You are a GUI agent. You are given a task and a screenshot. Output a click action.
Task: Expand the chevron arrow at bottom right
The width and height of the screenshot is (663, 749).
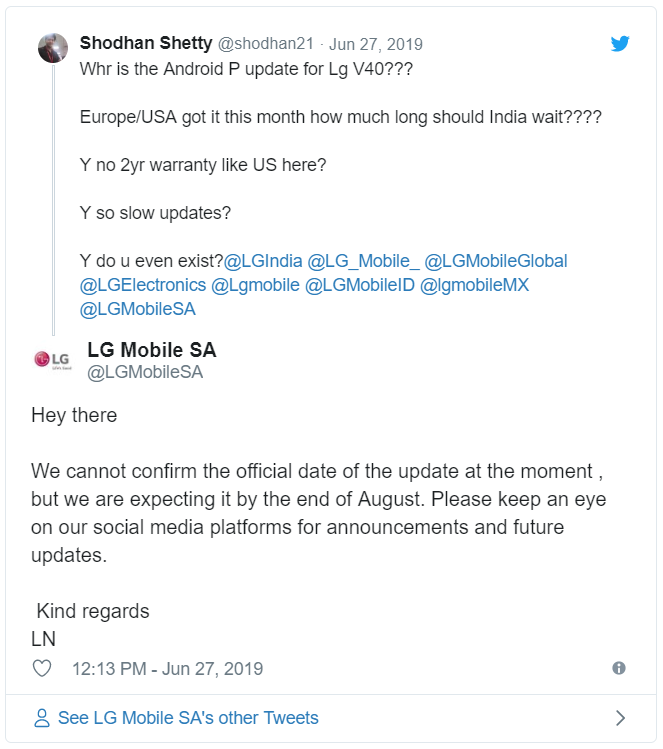coord(620,718)
